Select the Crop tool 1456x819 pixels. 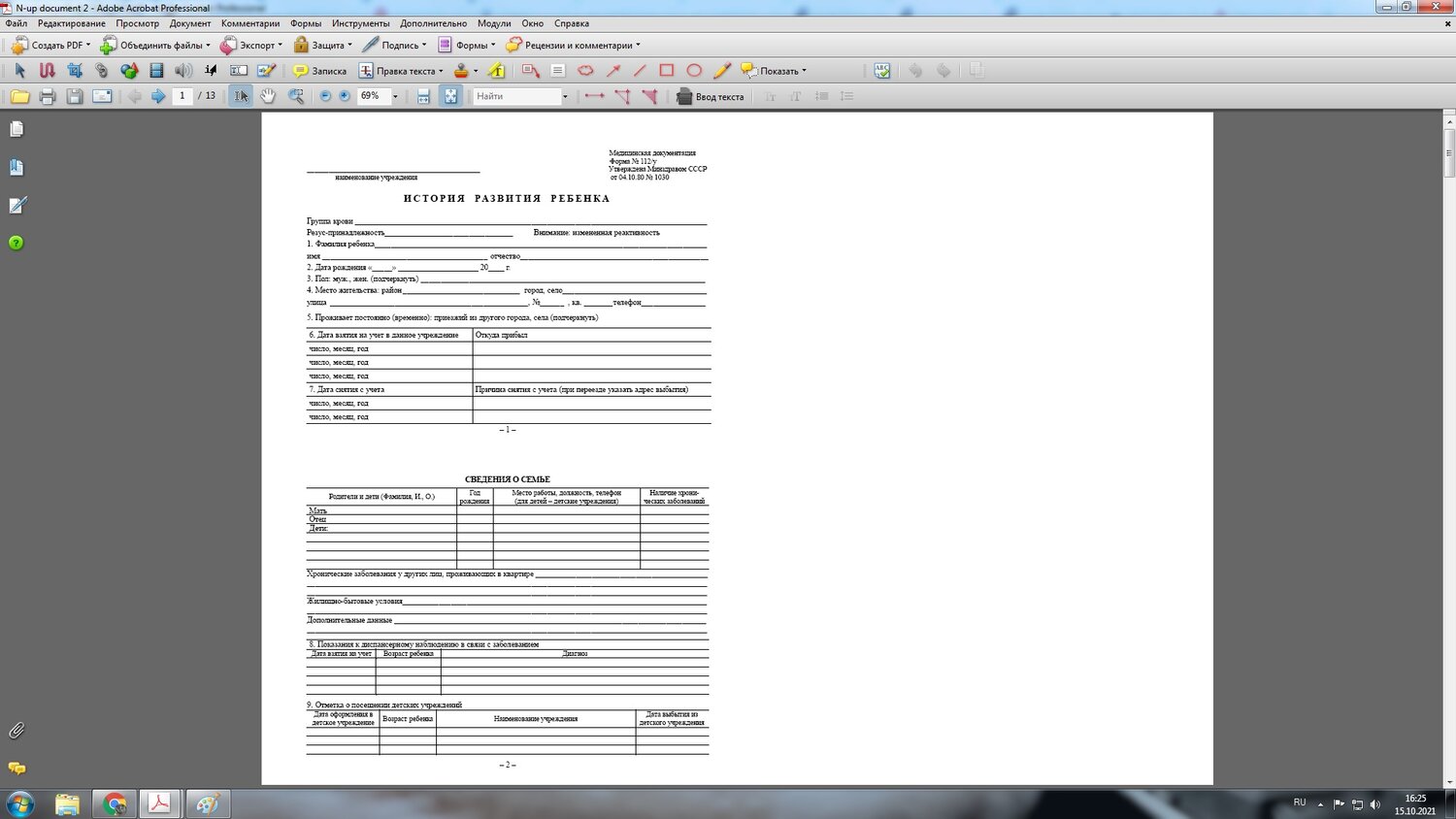tap(74, 71)
